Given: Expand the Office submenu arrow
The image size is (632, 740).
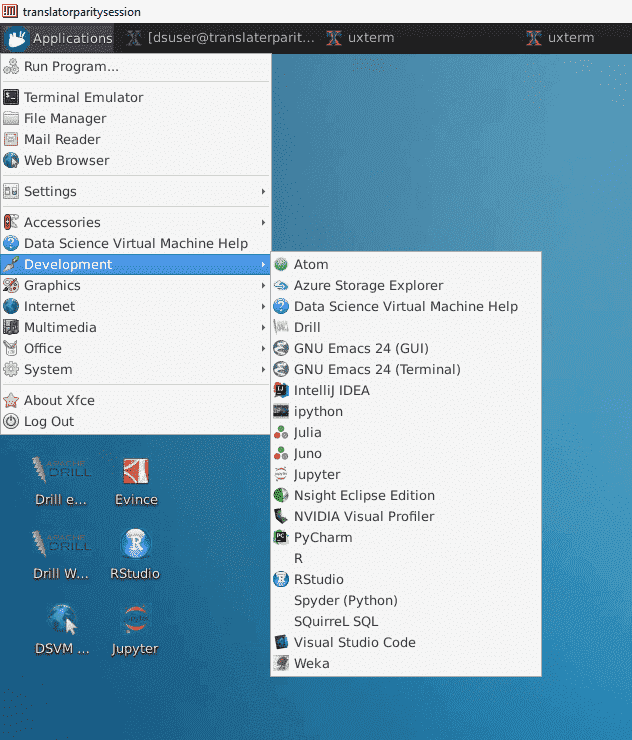Looking at the screenshot, I should 263,348.
